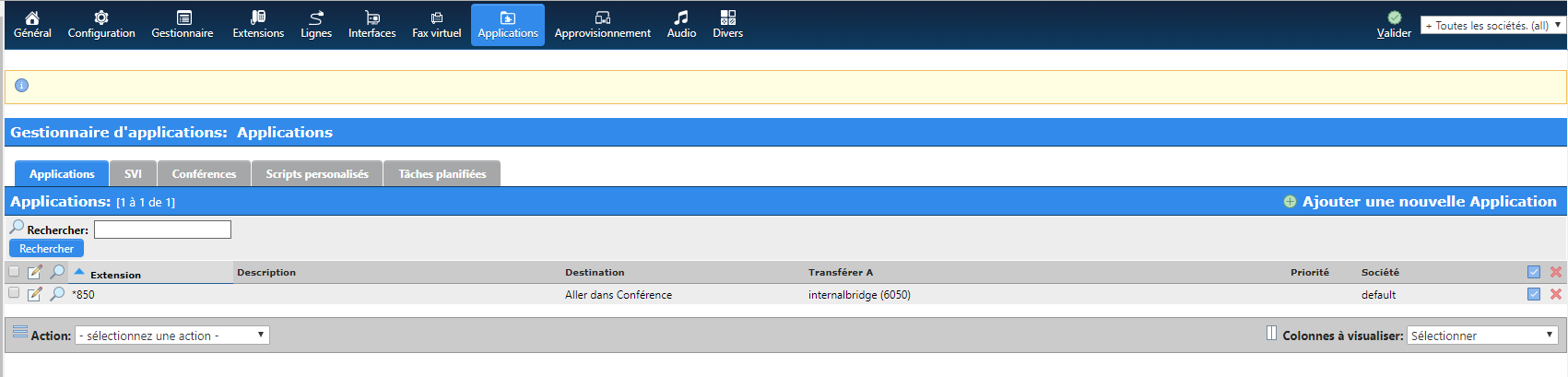This screenshot has height=377, width=1568.
Task: Switch to the Conférences tab
Action: click(204, 173)
